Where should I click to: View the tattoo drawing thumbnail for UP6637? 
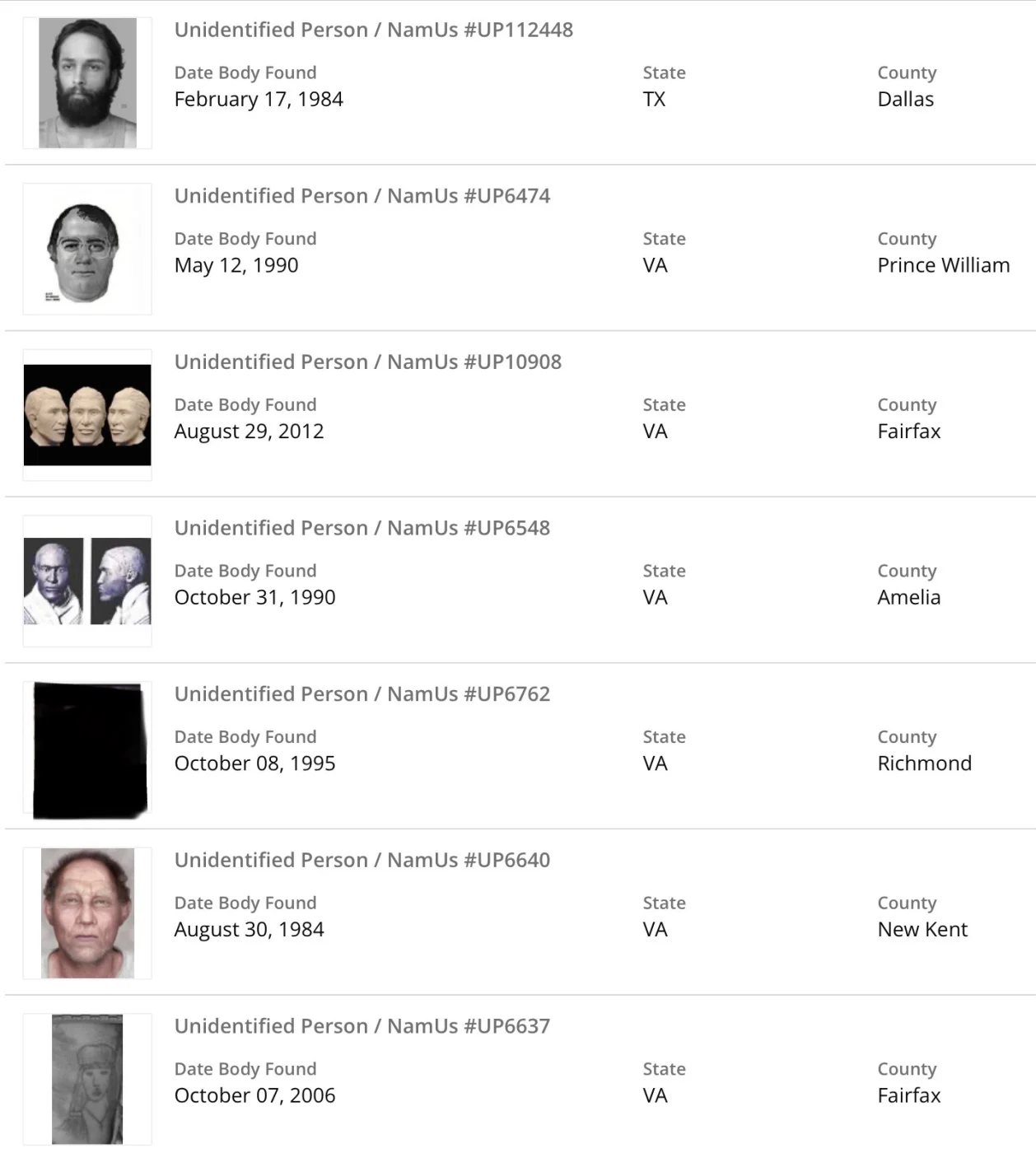tap(87, 1079)
